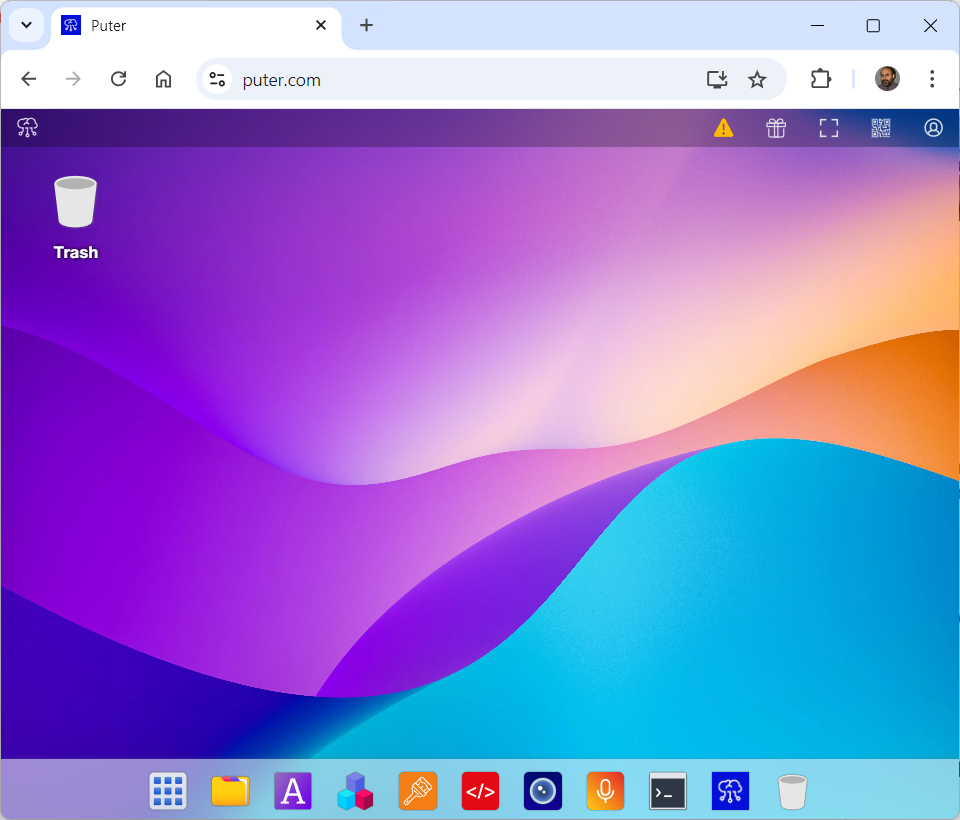This screenshot has height=820, width=960.
Task: Launch the camera app from the dock
Action: [543, 791]
